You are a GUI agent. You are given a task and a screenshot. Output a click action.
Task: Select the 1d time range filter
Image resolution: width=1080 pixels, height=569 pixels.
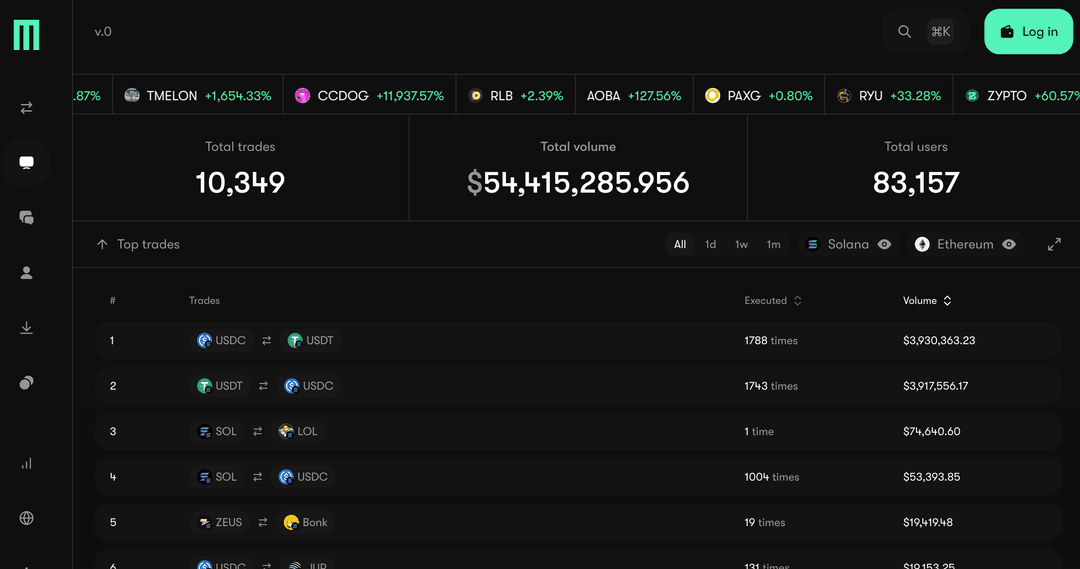(710, 244)
